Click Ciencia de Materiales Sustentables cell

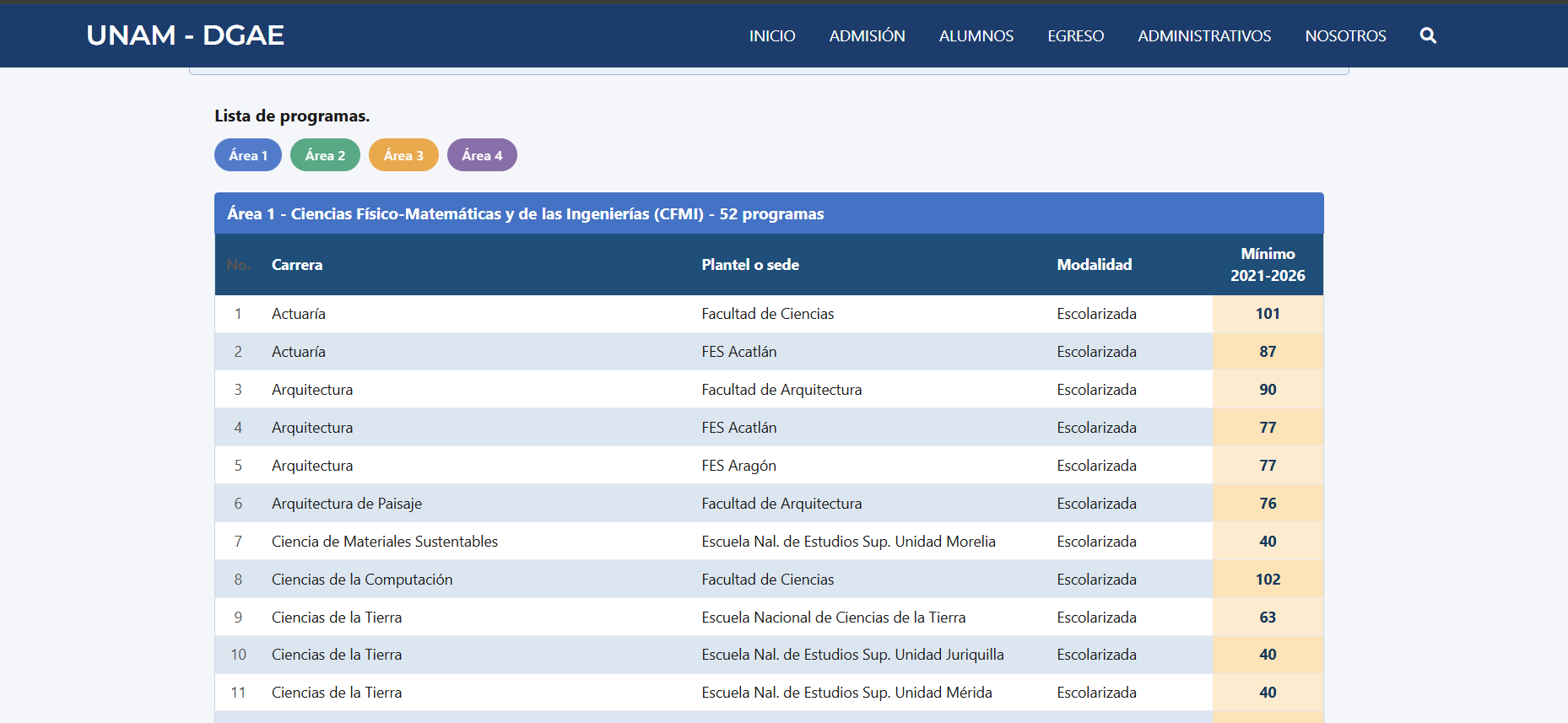point(385,542)
